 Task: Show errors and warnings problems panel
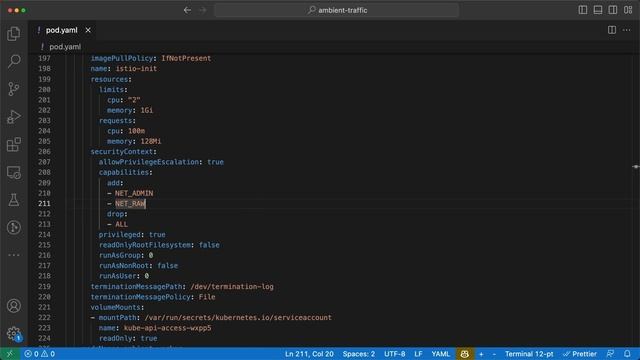[x=40, y=354]
